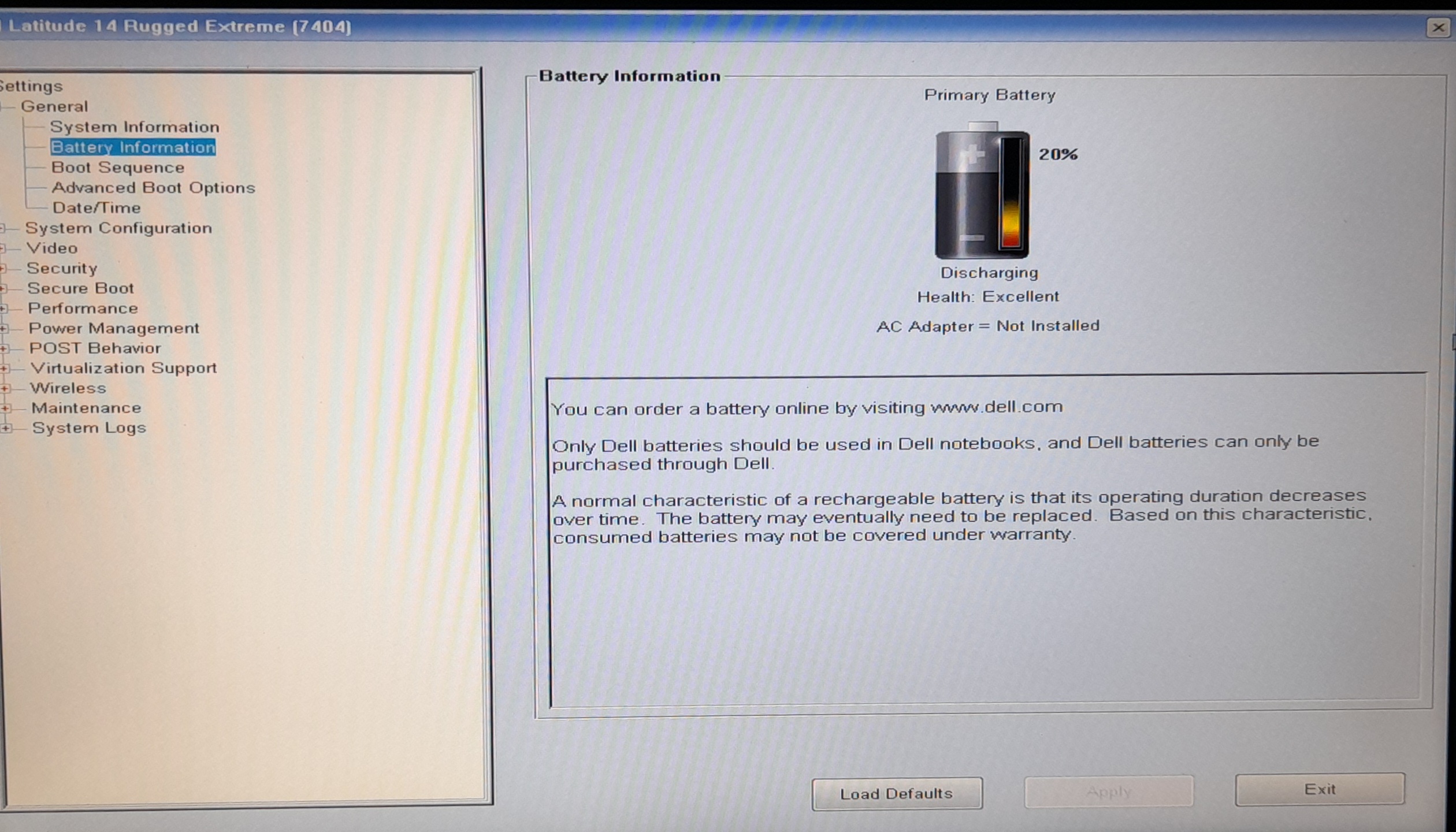
Task: Open the Boot Sequence settings
Action: coord(118,168)
